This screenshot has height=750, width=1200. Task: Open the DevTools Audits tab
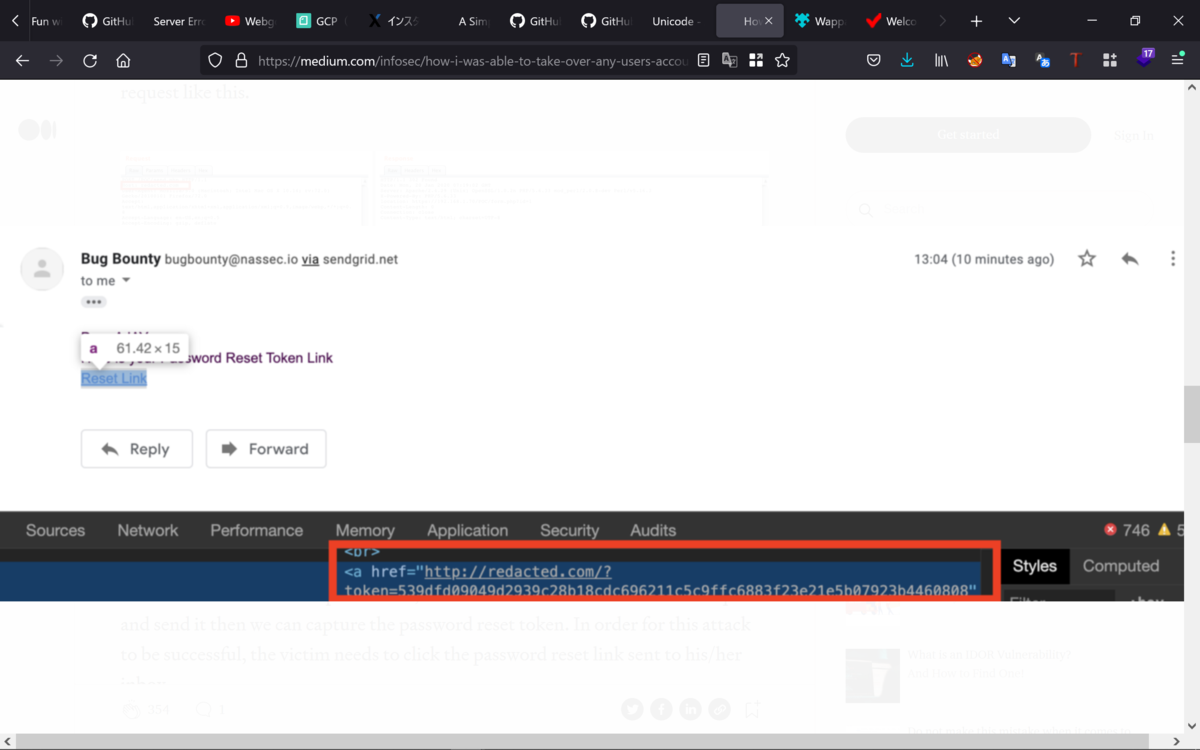(653, 531)
